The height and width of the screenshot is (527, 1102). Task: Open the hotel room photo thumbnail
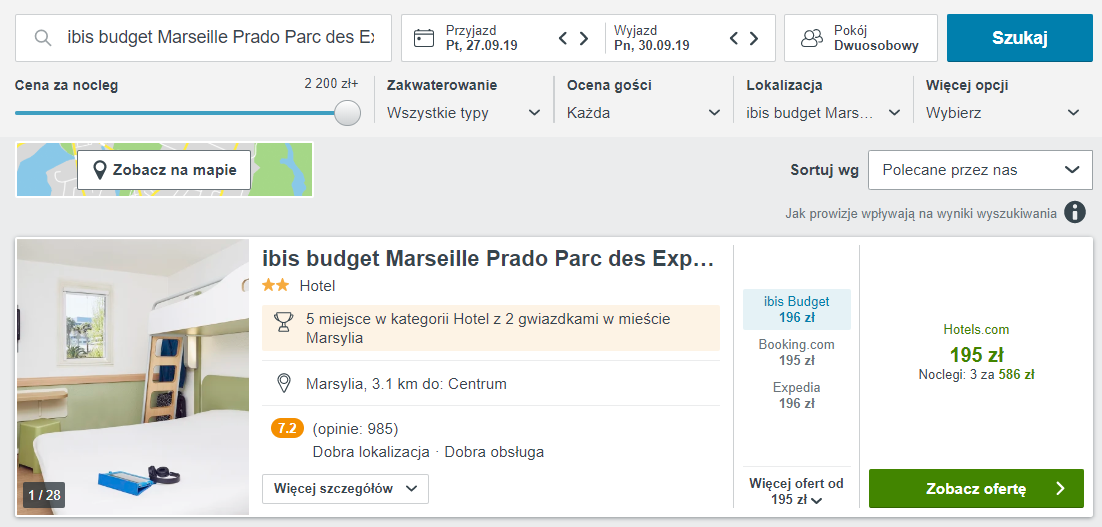pos(132,377)
